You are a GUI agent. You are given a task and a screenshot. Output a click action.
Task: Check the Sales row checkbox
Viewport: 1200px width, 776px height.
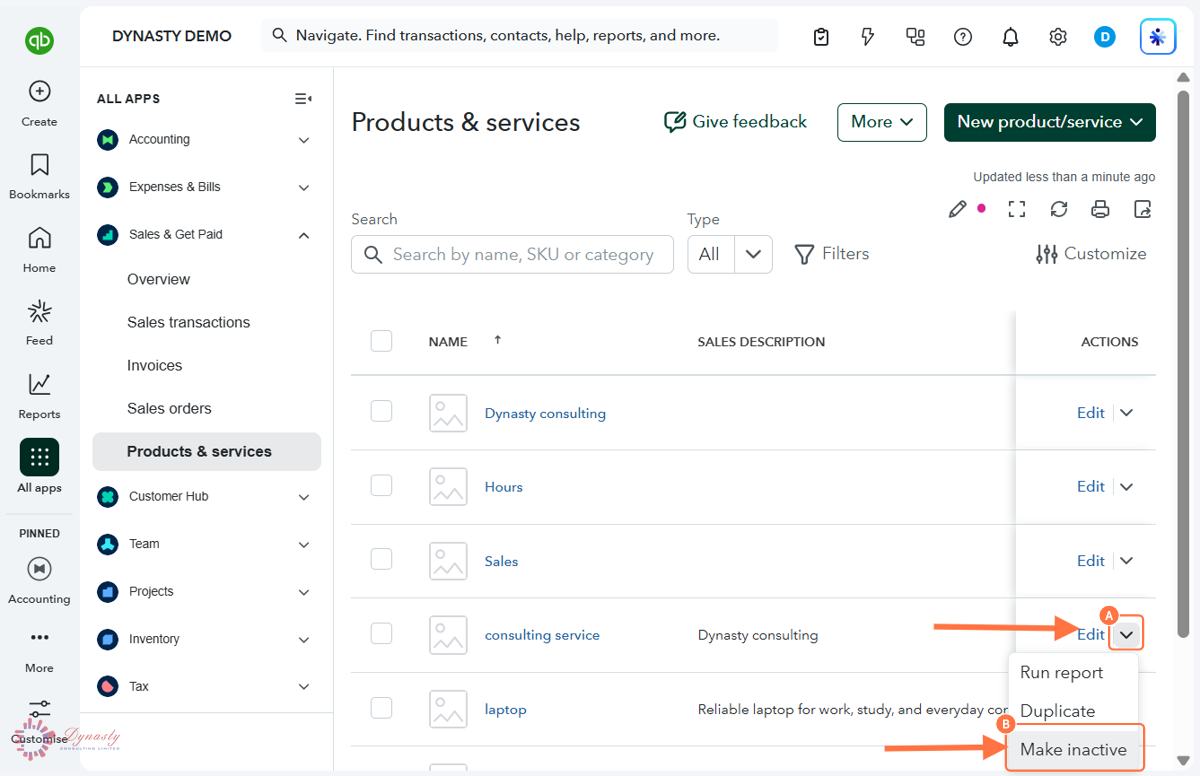click(381, 559)
